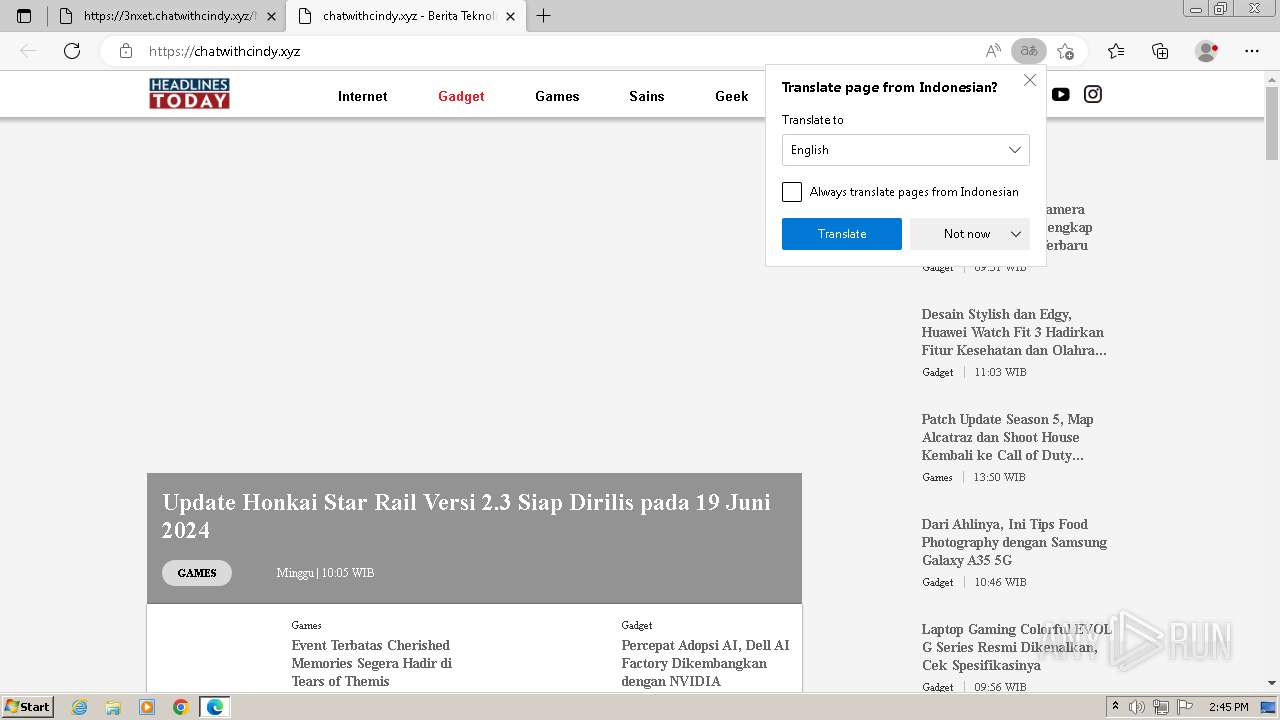Image resolution: width=1280 pixels, height=720 pixels.
Task: Click the back navigation arrow
Action: tap(28, 51)
